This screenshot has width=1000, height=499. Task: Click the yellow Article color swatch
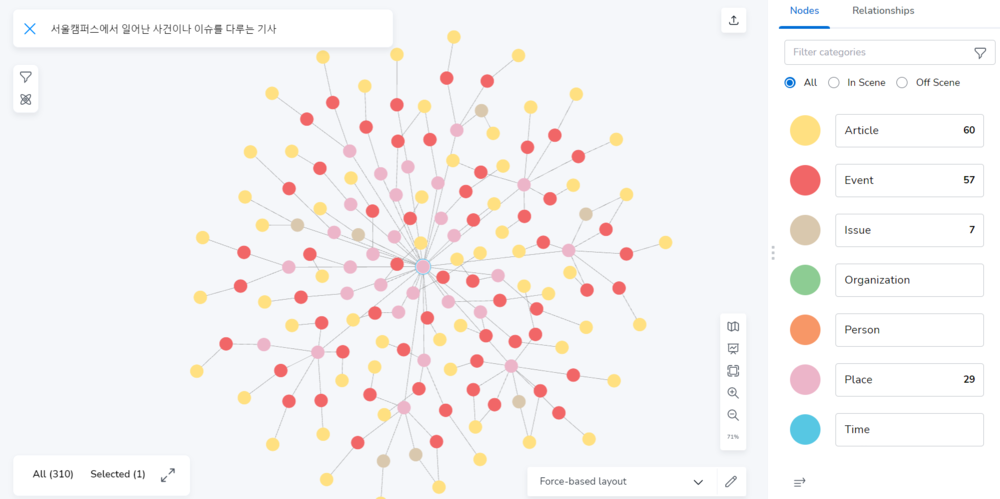point(805,130)
